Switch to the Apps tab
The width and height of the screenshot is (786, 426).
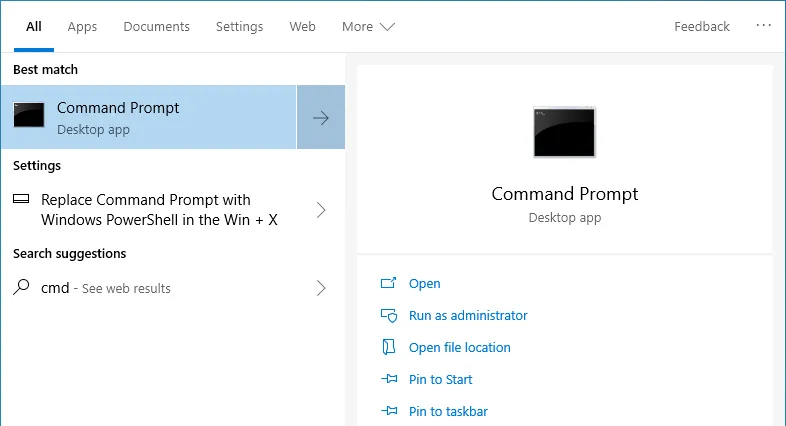click(82, 27)
